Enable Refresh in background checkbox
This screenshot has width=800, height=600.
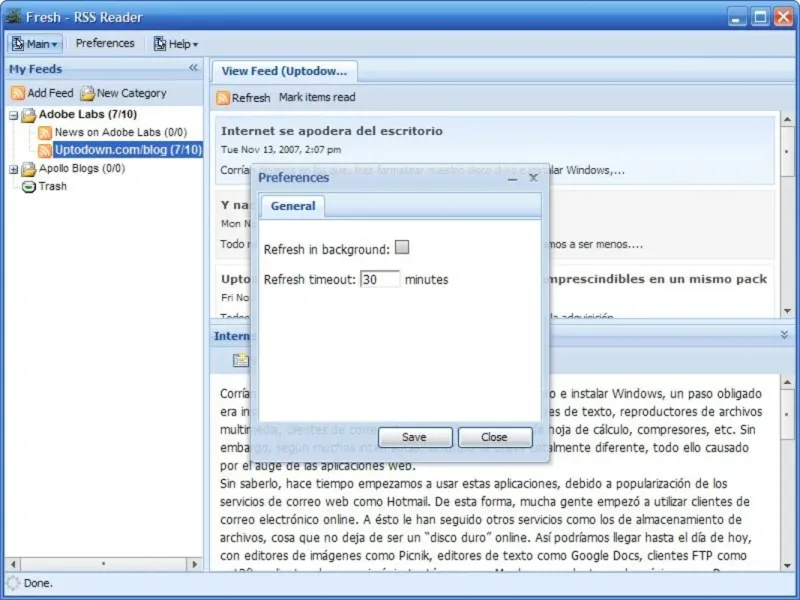402,247
